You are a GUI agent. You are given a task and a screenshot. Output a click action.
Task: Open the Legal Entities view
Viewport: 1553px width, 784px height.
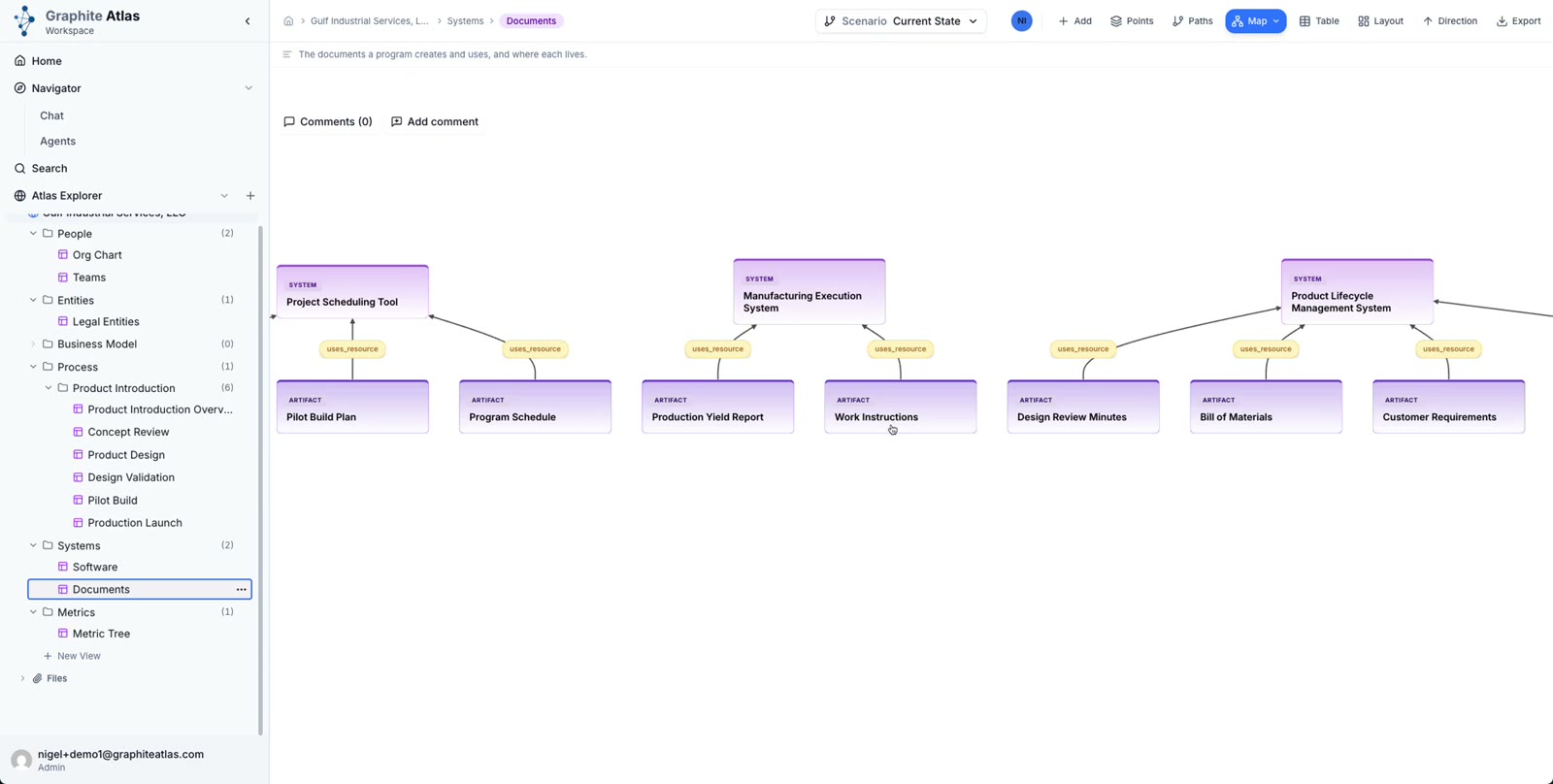(106, 322)
